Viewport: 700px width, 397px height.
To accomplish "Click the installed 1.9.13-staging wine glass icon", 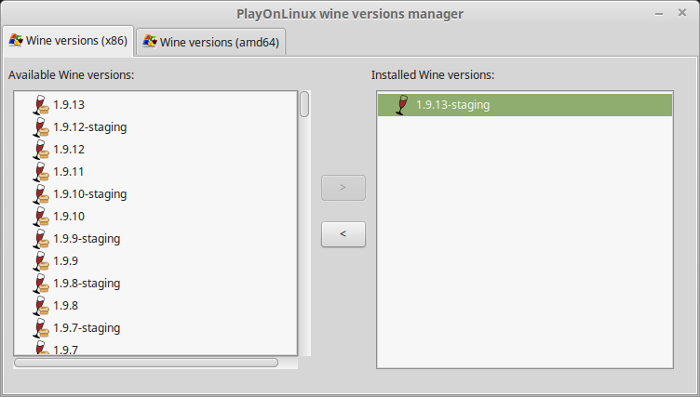I will pyautogui.click(x=402, y=105).
